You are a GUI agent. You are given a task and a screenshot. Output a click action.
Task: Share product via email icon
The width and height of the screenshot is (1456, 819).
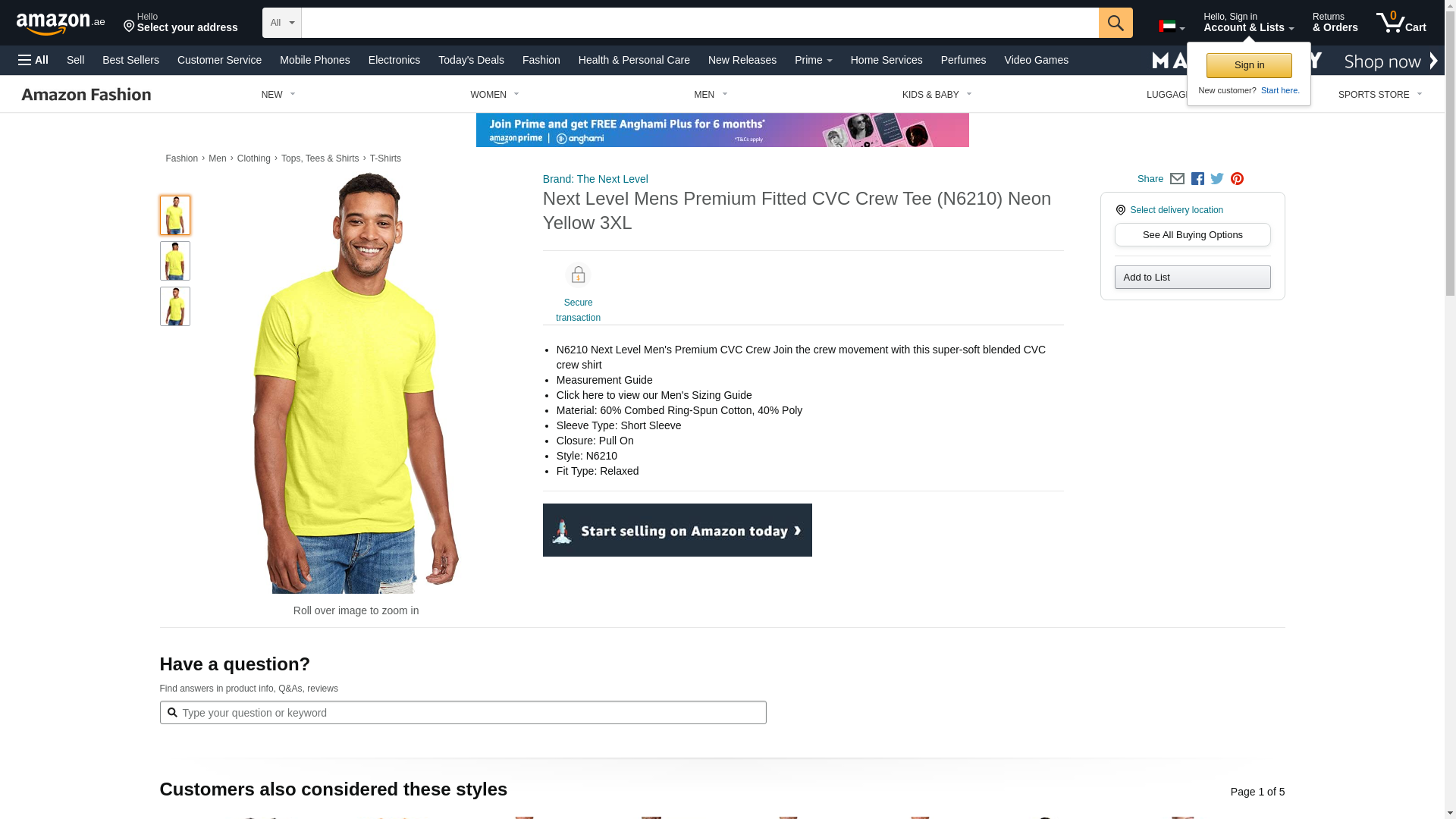pos(1177,179)
